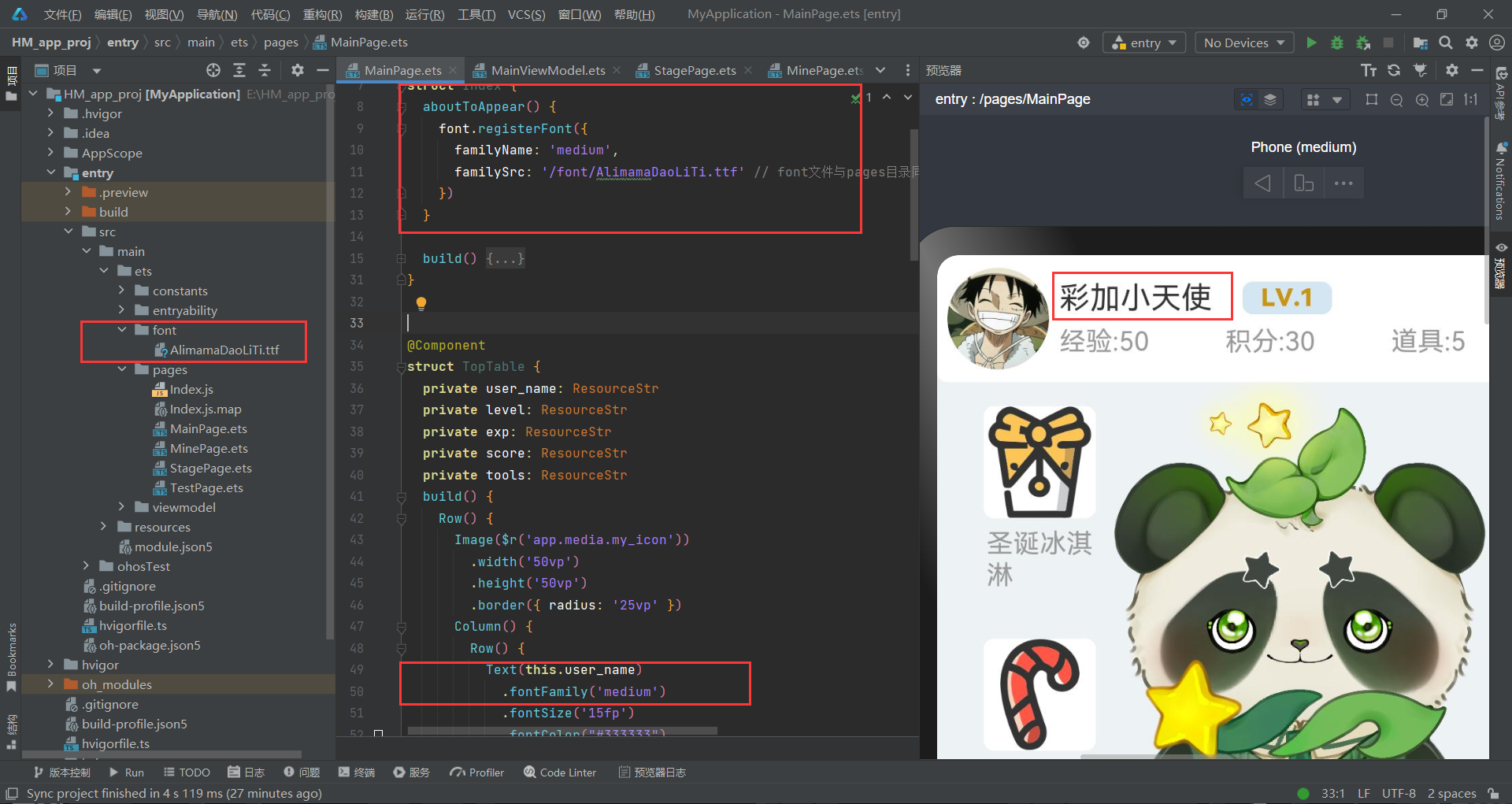Screen dimensions: 1512x804
Task: Open project panel options gear
Action: point(297,70)
